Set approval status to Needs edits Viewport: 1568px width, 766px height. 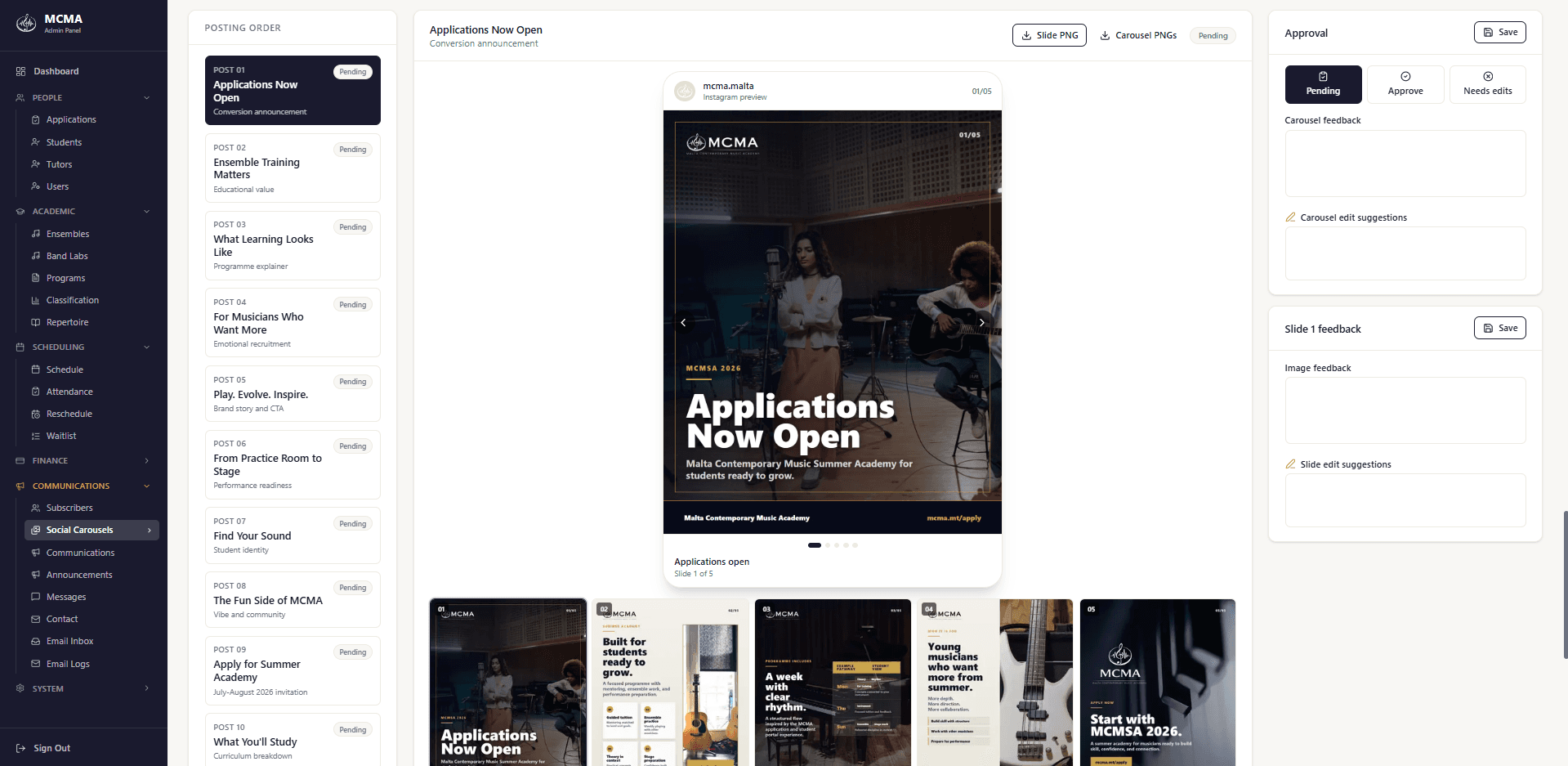(x=1487, y=84)
